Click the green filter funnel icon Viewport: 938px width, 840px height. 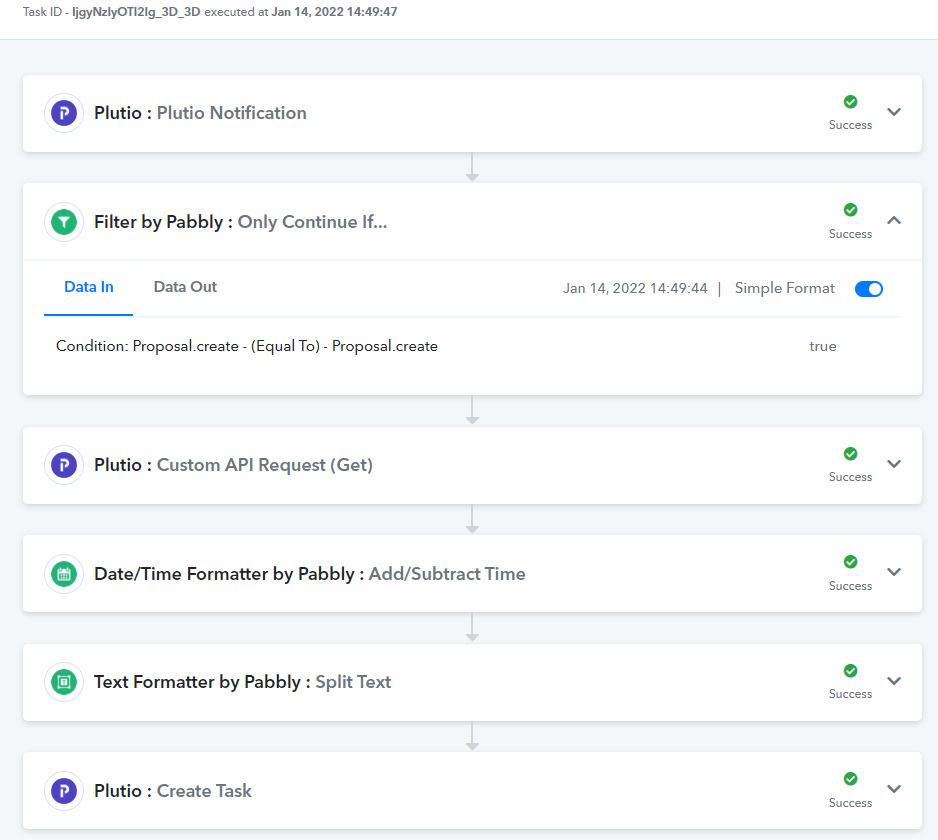point(63,222)
